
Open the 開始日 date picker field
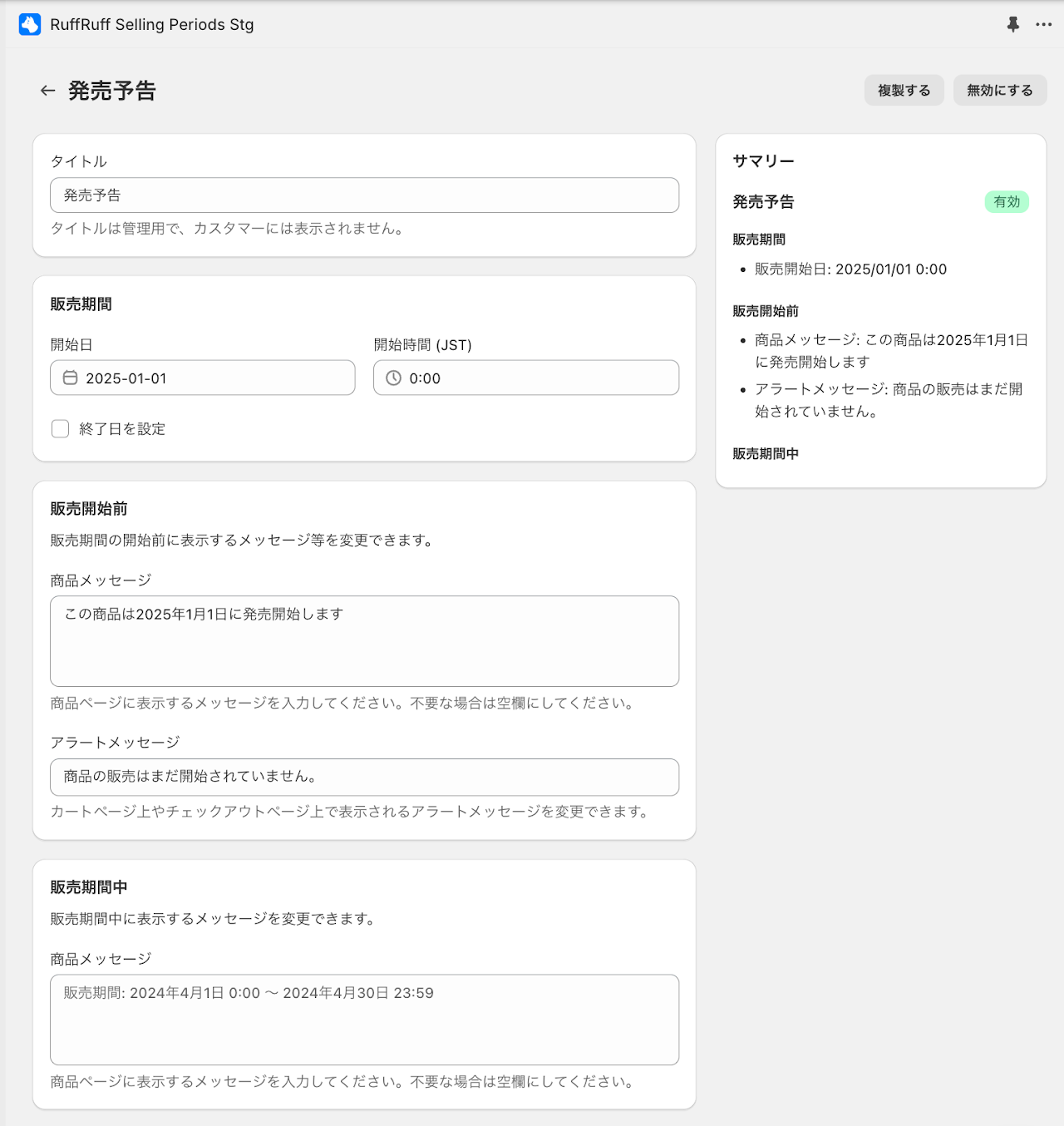(x=203, y=378)
